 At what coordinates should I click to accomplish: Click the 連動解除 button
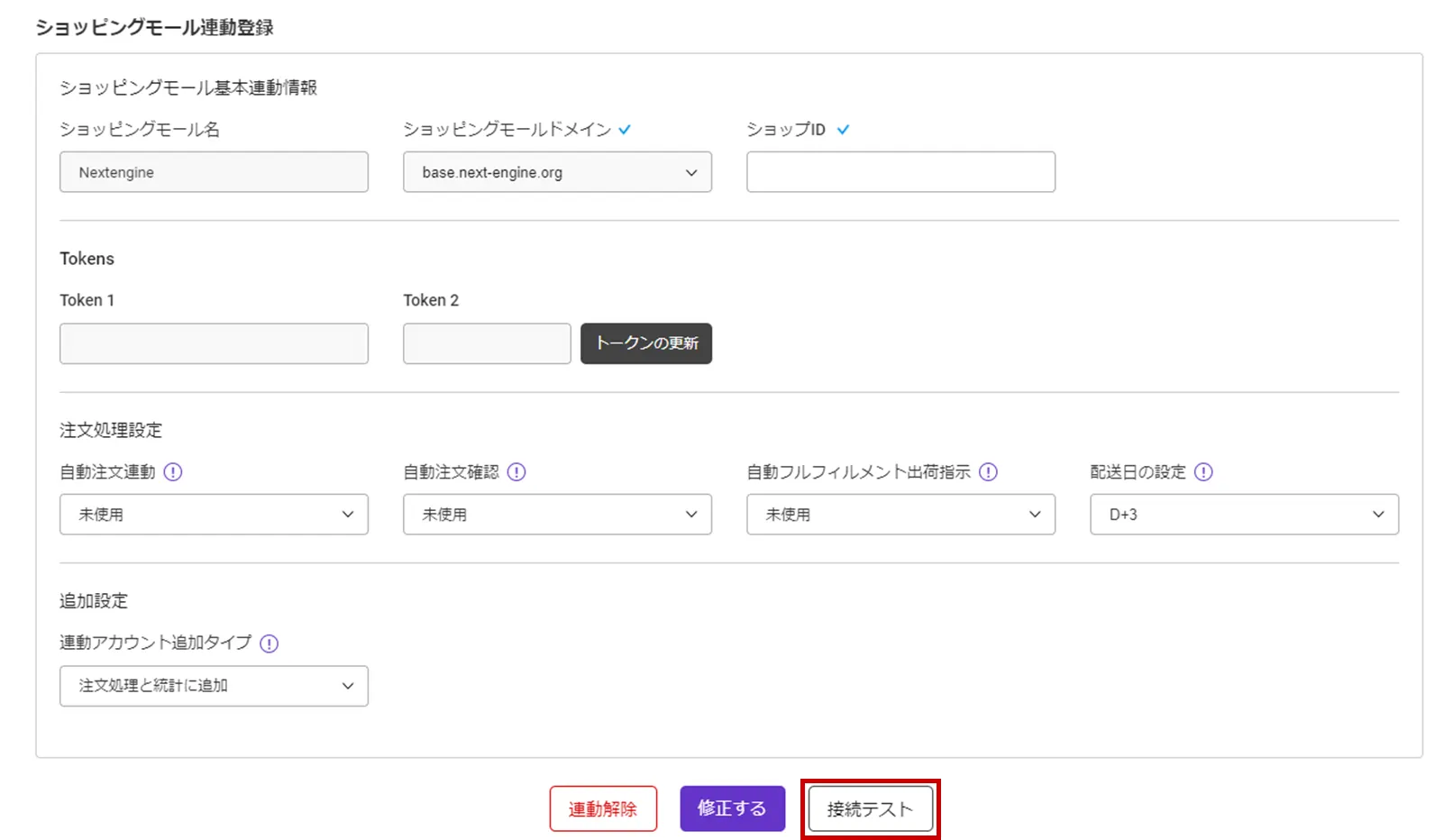603,808
